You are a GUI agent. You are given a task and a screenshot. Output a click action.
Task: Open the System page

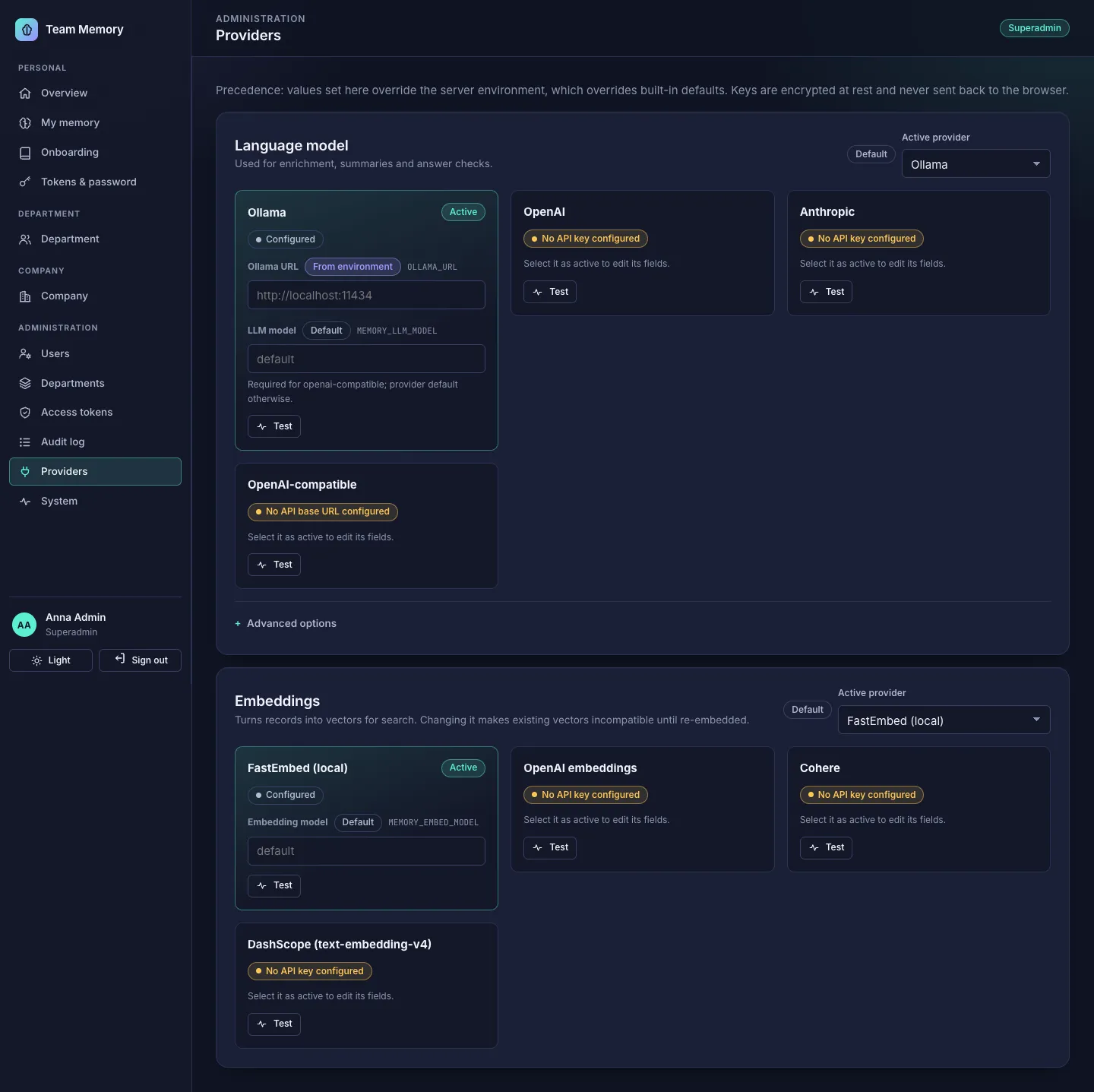coord(95,502)
